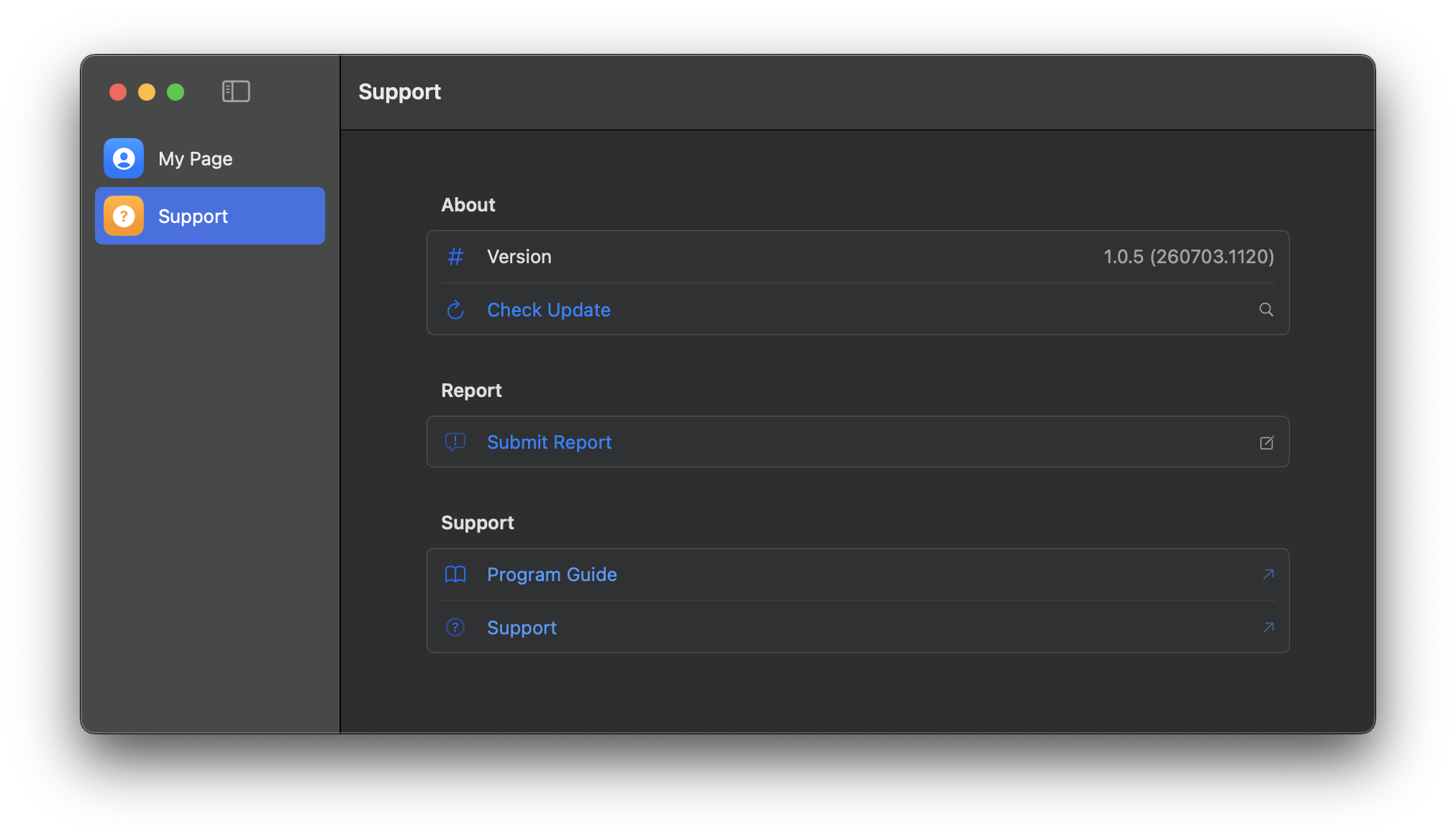
Task: Minimize the window with the yellow button
Action: point(147,92)
